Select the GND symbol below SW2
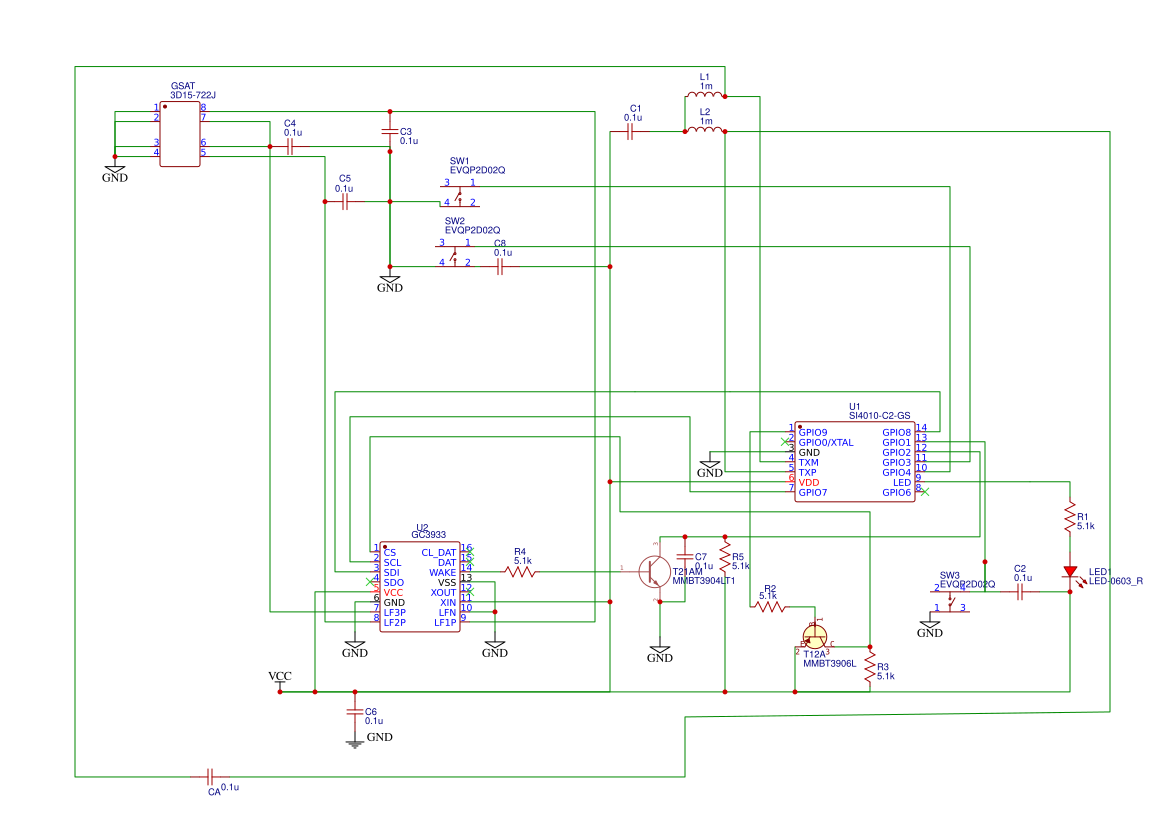This screenshot has height=829, width=1169. 390,283
